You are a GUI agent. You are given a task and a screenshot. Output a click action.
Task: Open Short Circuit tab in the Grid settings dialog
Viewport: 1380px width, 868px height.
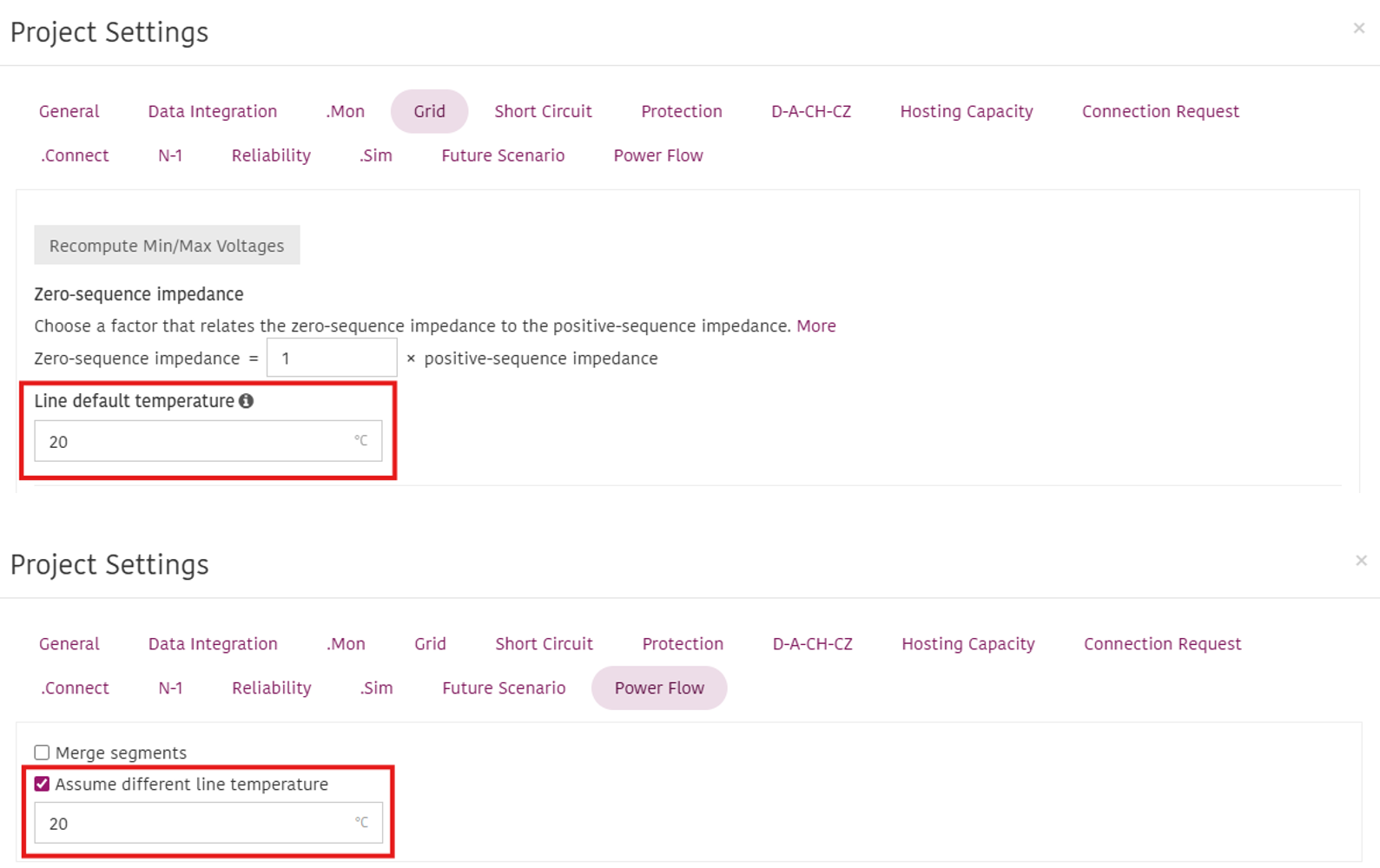(544, 111)
